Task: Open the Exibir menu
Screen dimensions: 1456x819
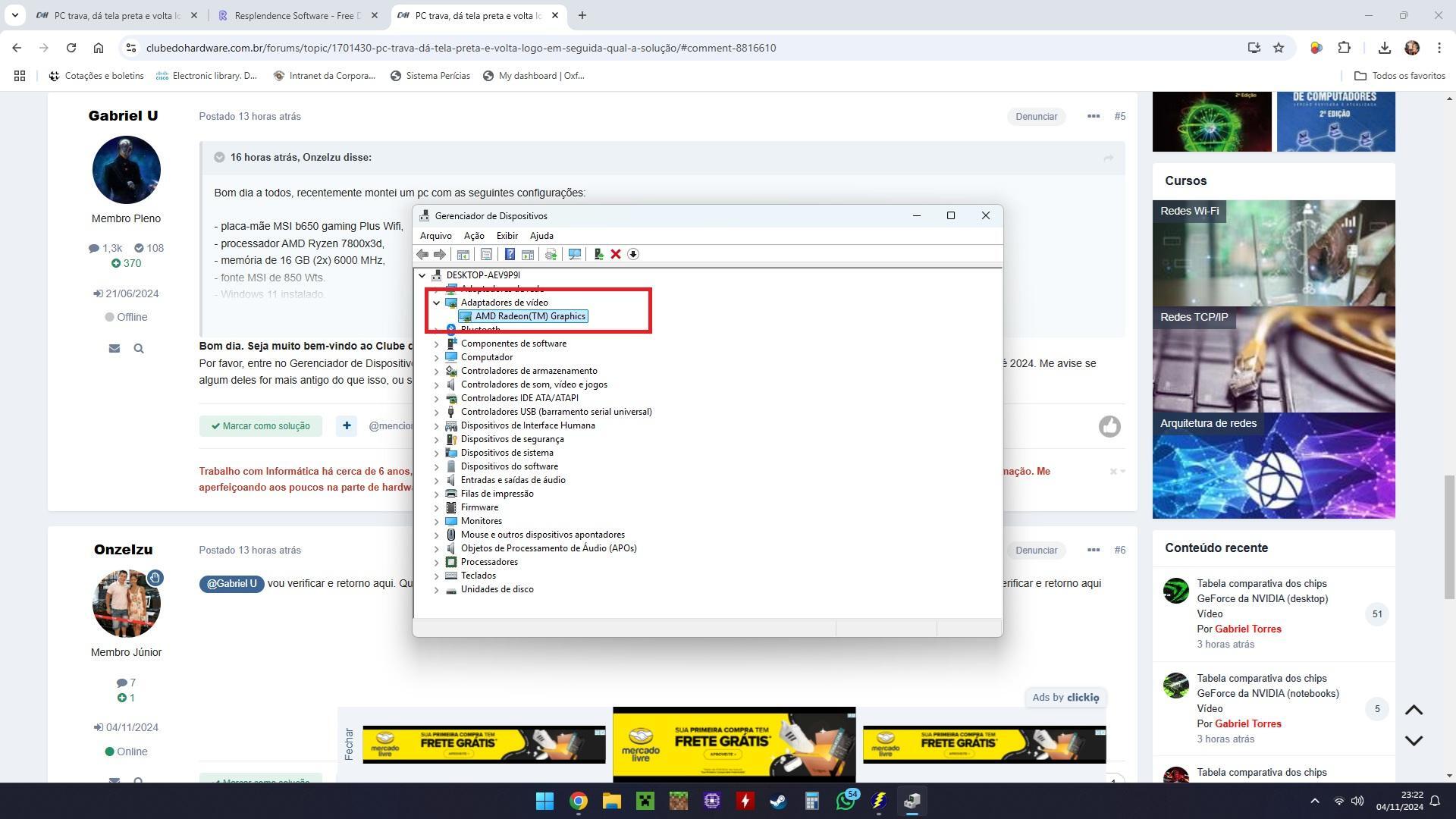Action: coord(507,236)
